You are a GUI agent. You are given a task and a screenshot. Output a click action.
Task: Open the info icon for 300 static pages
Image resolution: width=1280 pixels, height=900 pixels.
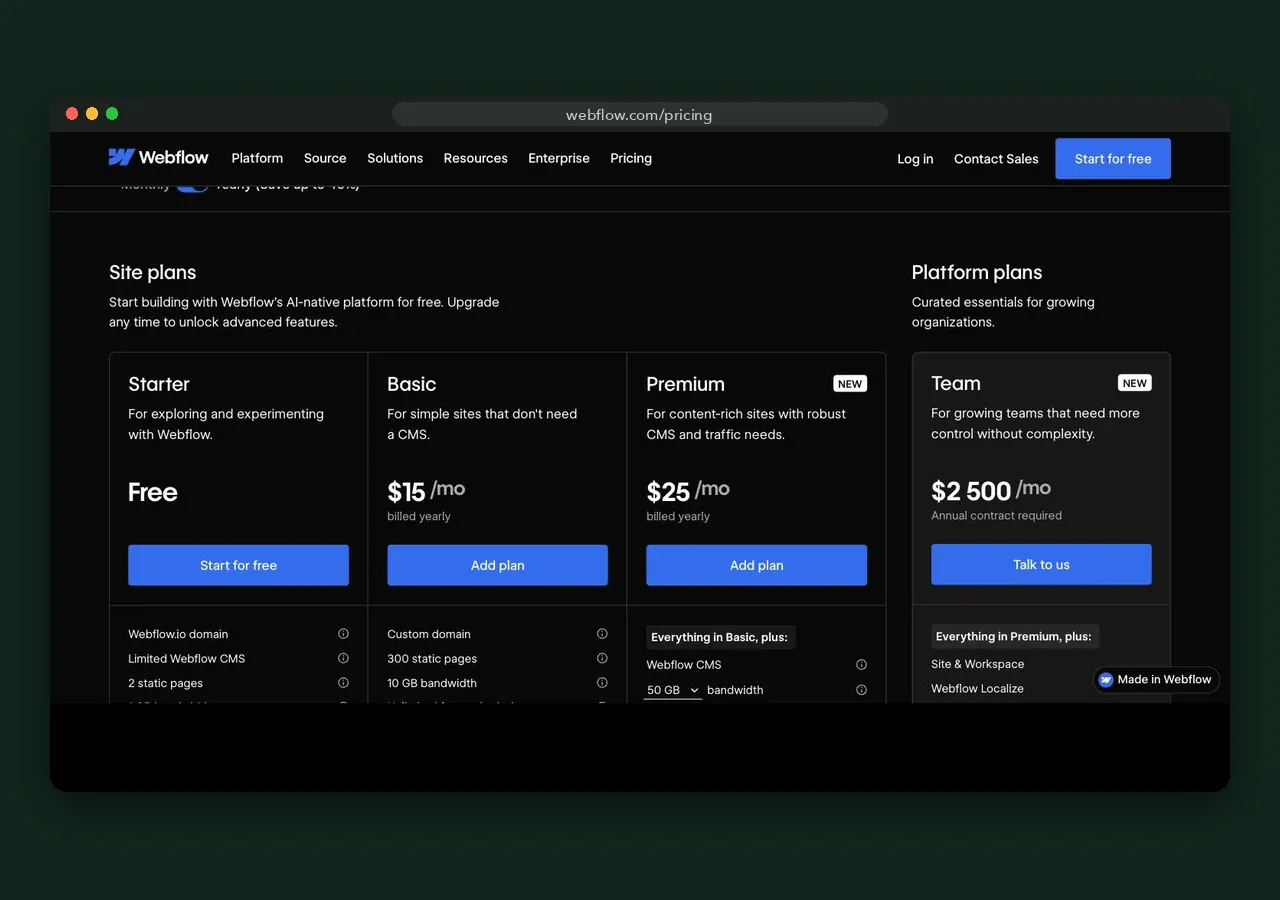click(602, 658)
